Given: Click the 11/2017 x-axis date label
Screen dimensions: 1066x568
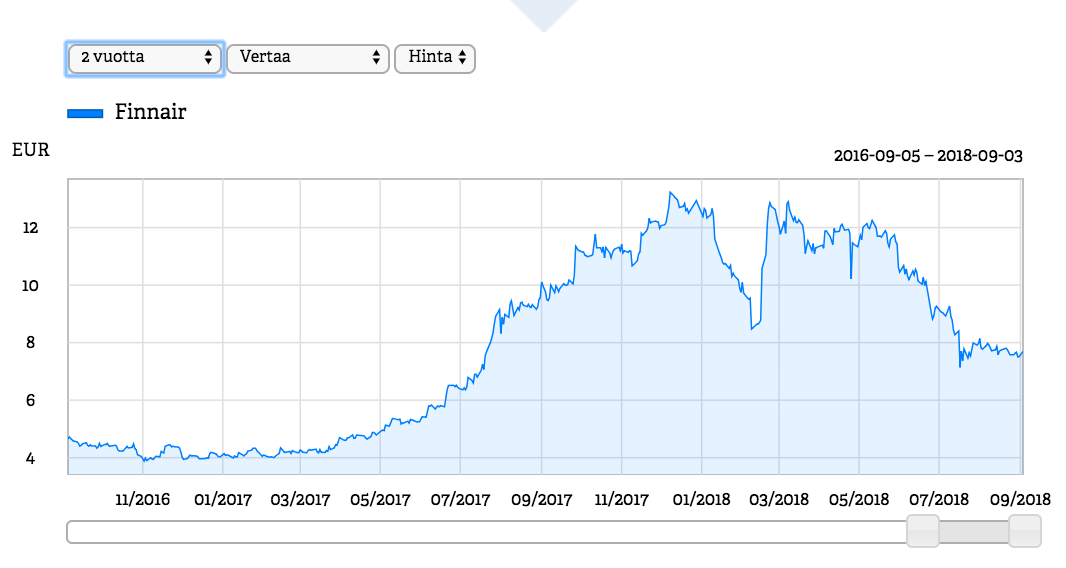Looking at the screenshot, I should 619,499.
